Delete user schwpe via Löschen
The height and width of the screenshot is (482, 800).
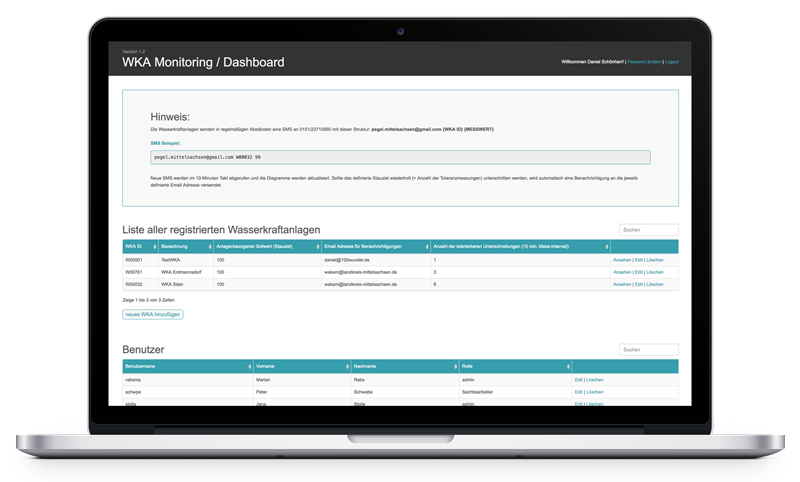(594, 392)
